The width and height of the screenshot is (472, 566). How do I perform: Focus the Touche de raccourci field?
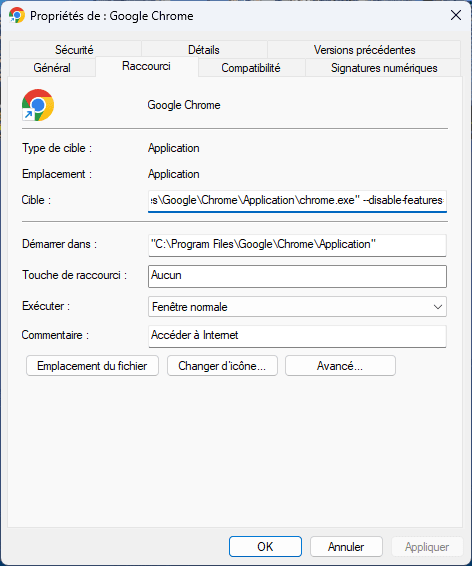pos(297,276)
